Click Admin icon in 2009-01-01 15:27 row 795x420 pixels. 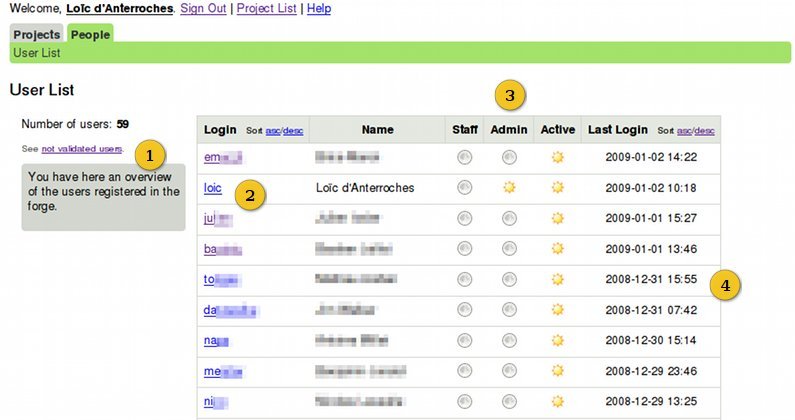509,219
